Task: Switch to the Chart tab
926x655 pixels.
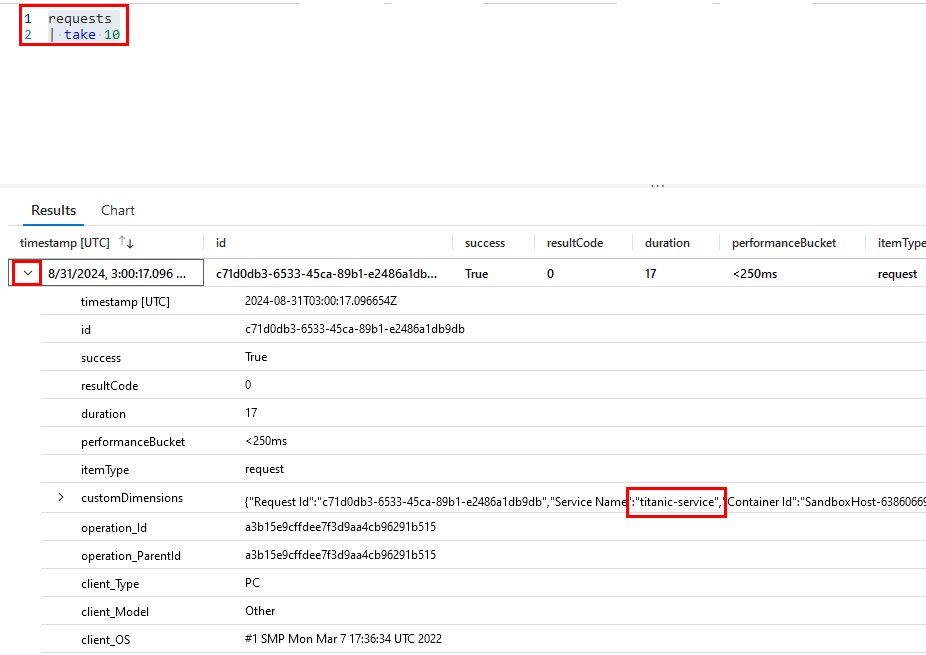Action: [118, 210]
